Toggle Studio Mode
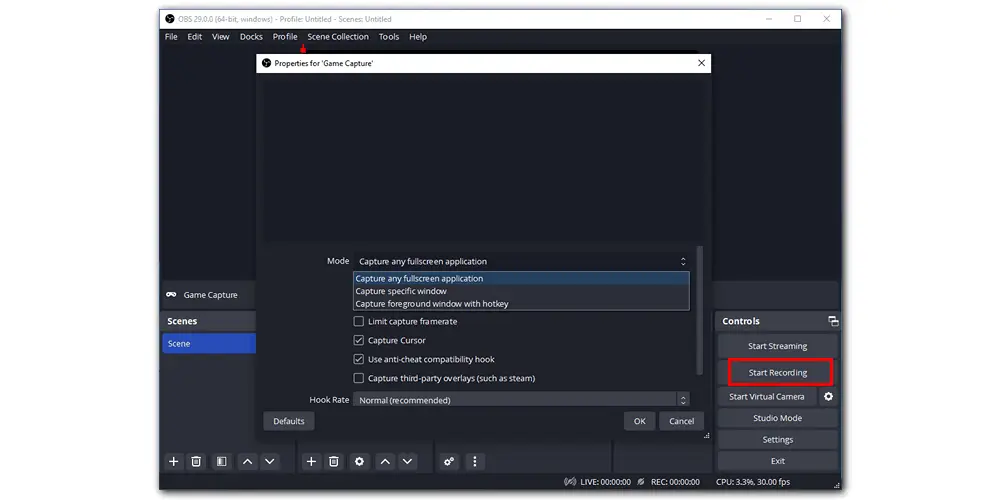The height and width of the screenshot is (500, 1000). tap(777, 418)
